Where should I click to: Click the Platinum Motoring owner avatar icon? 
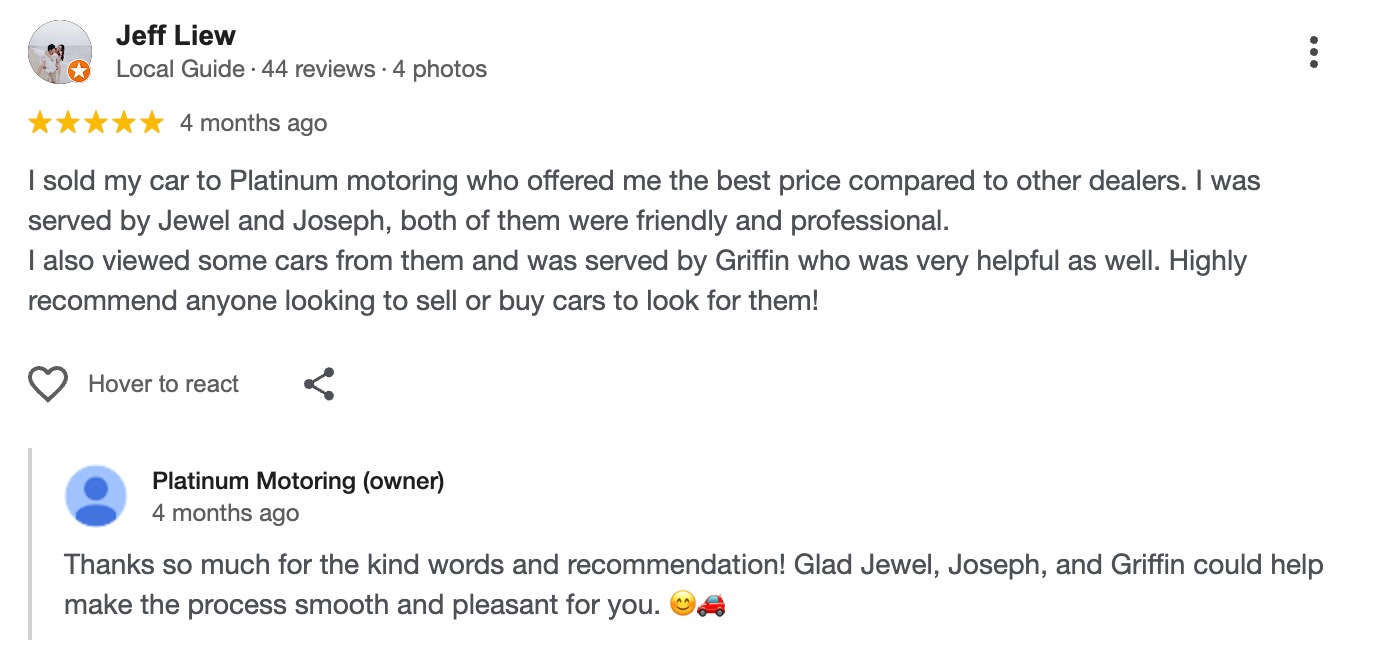click(96, 495)
